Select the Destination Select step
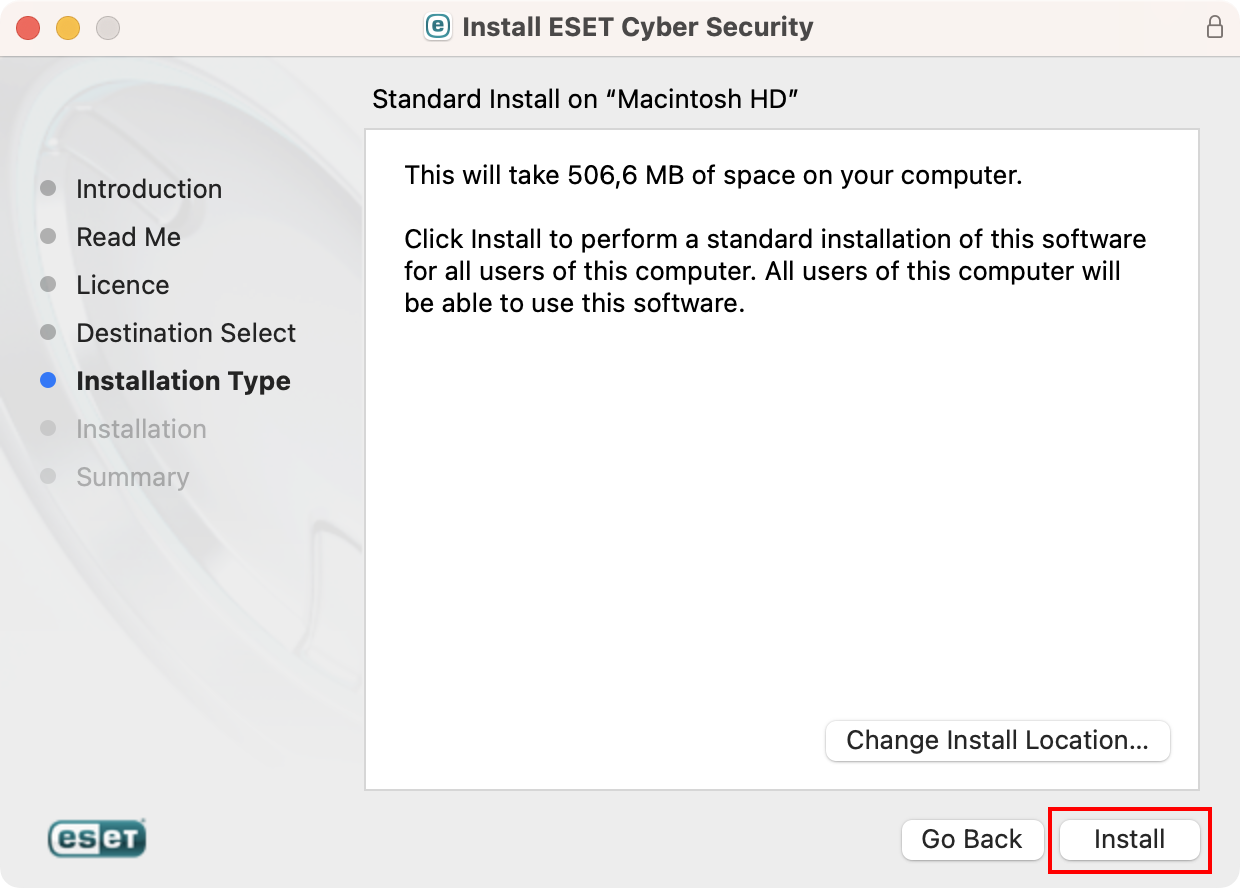 tap(186, 333)
